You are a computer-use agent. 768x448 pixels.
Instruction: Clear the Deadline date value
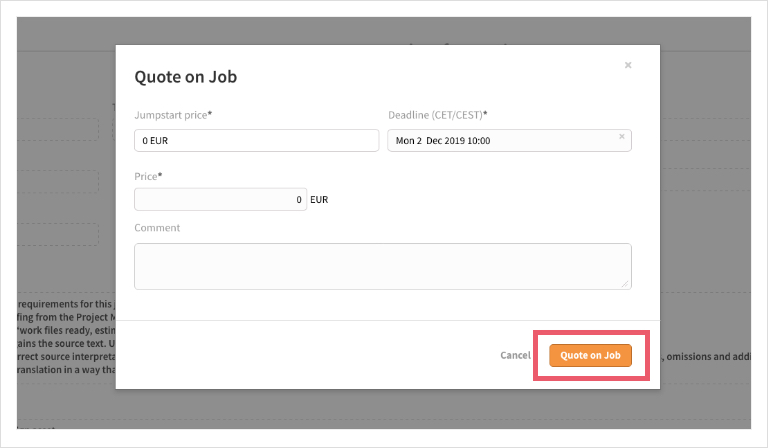click(x=621, y=137)
